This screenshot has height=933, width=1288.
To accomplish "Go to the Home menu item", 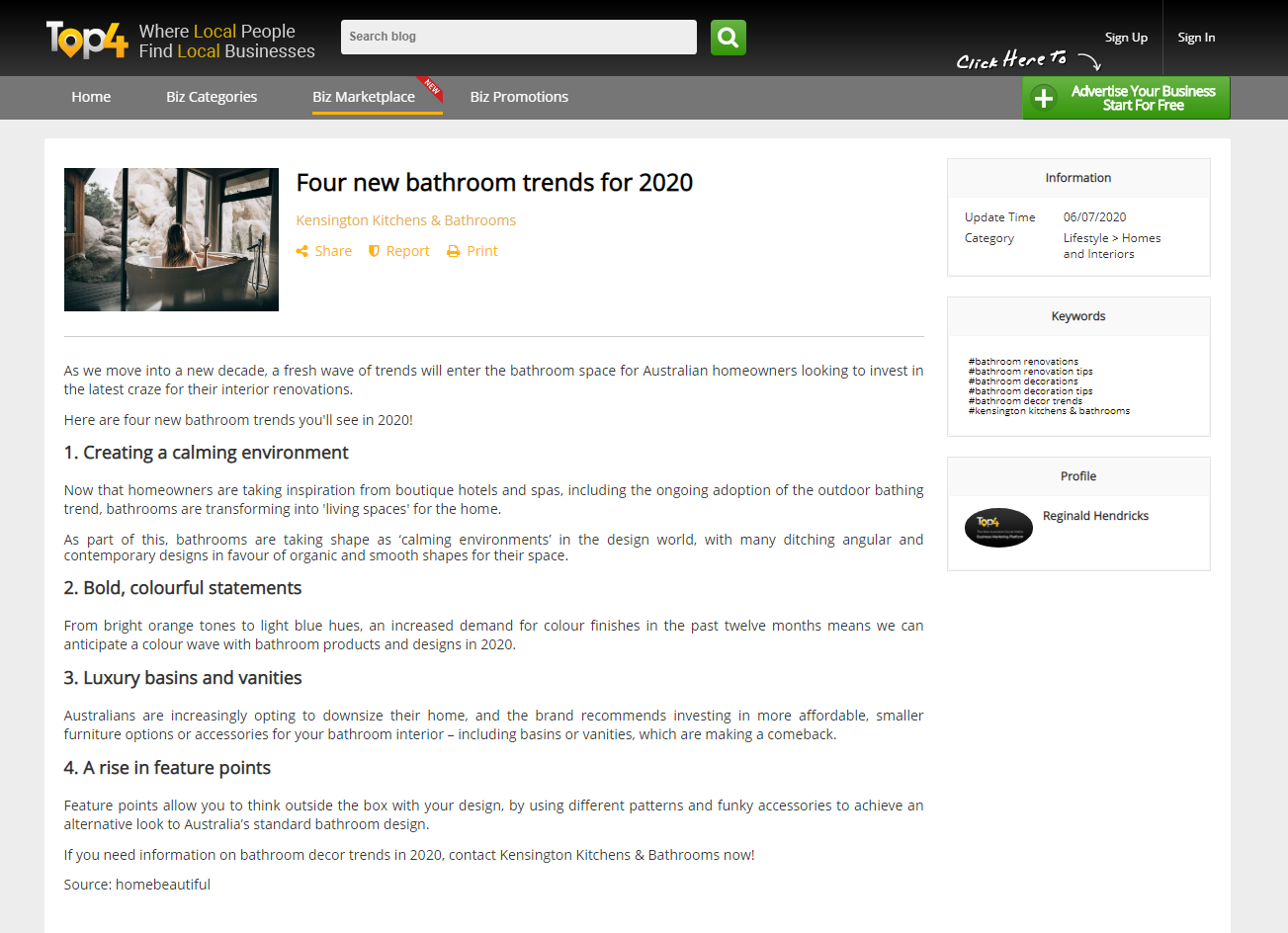I will [91, 97].
